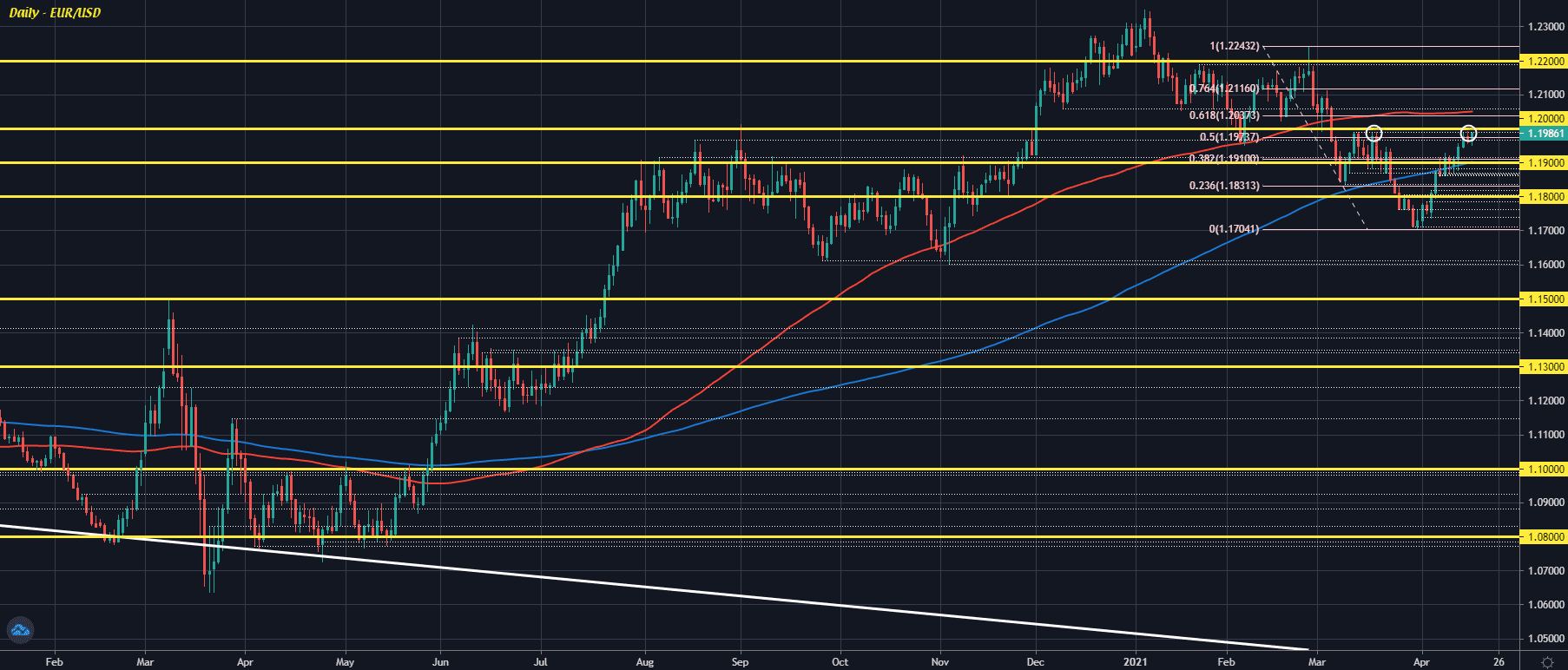The height and width of the screenshot is (670, 1568).
Task: Click the Dec label on time axis
Action: [x=1036, y=661]
